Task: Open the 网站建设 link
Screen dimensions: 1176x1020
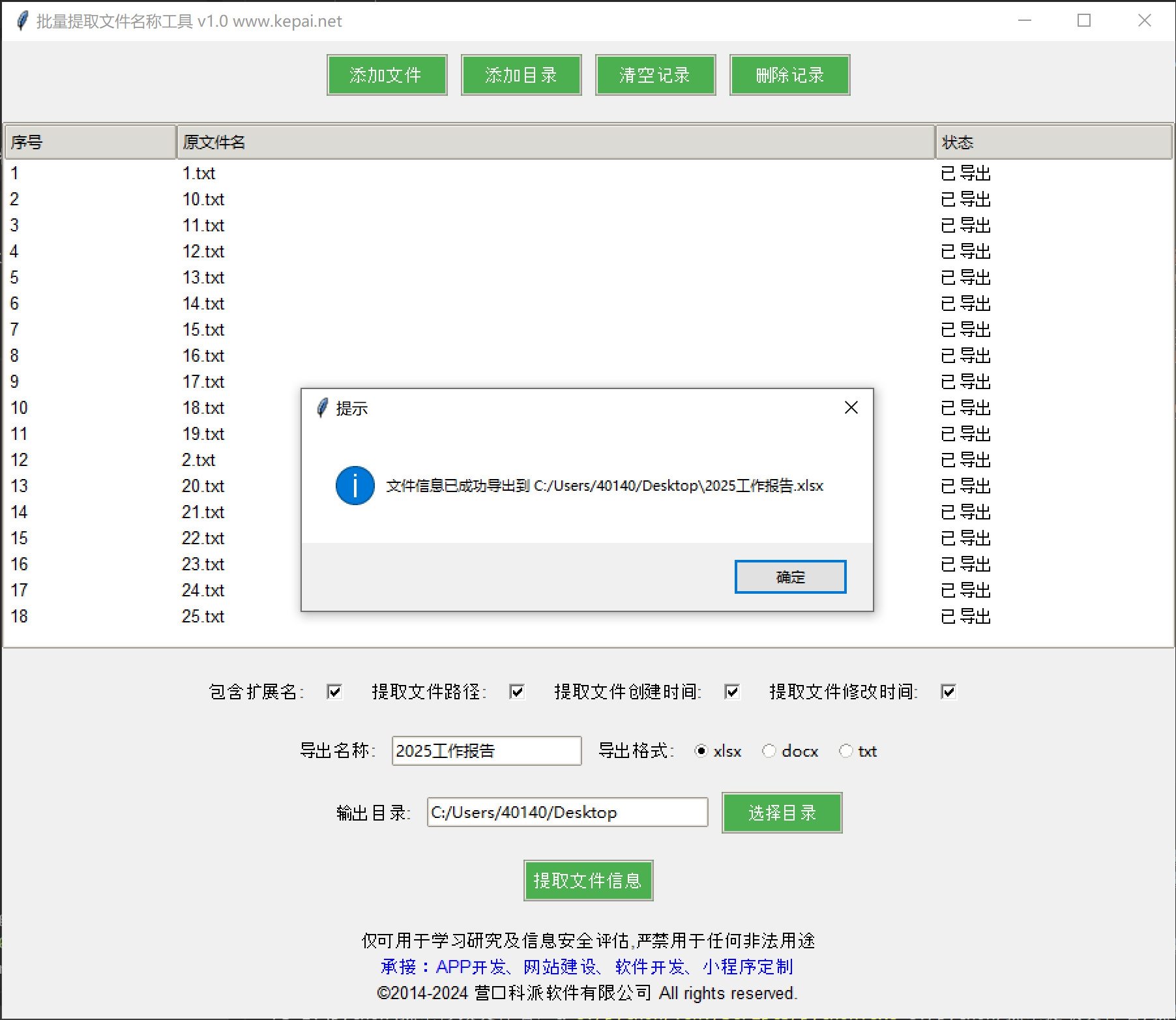Action: [561, 967]
